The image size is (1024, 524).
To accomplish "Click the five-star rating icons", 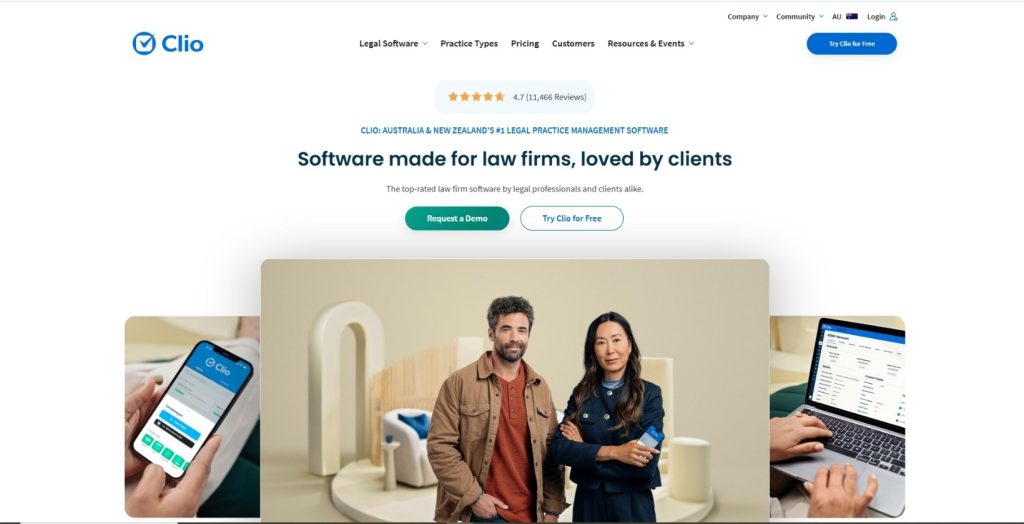I will 476,97.
